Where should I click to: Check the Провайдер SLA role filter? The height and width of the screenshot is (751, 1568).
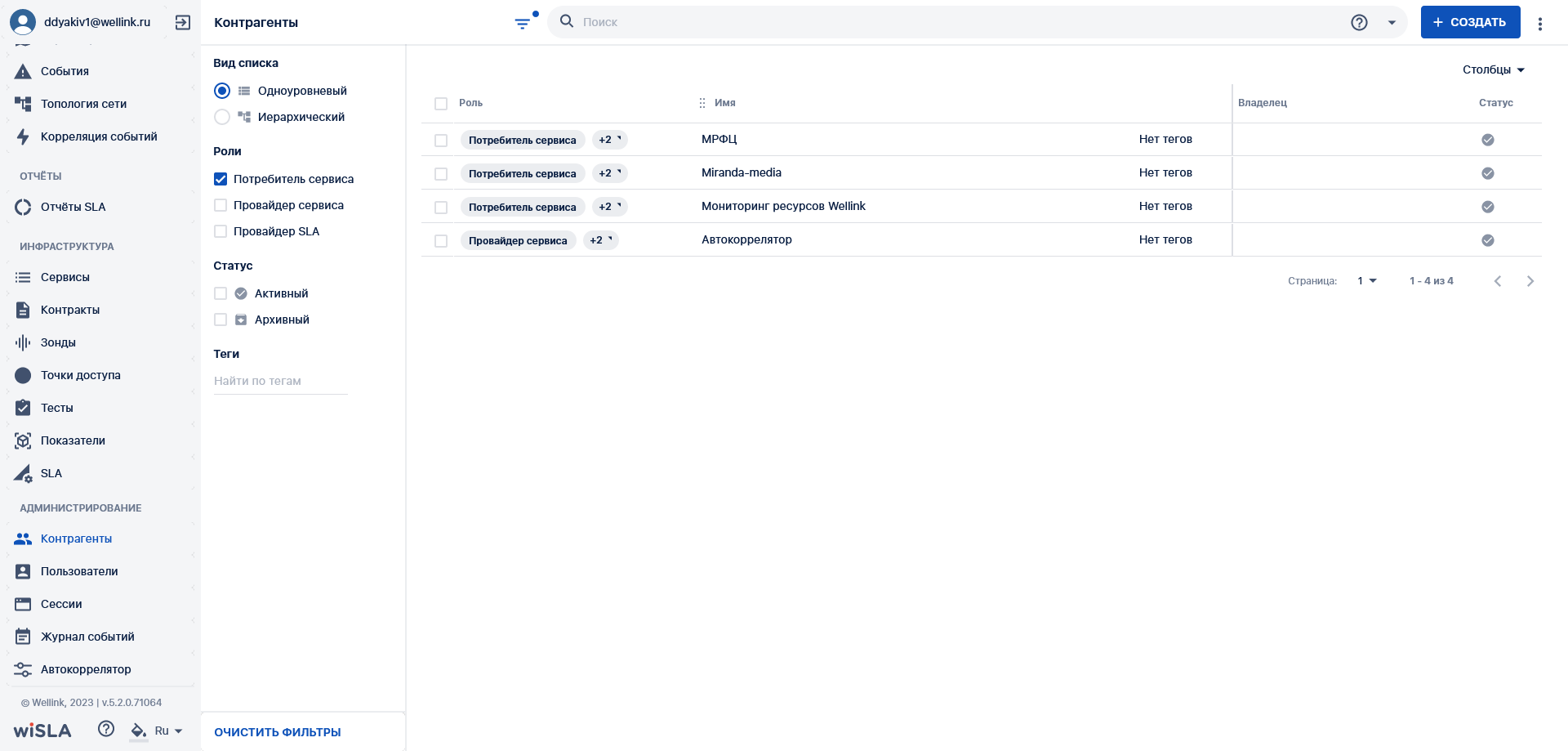pyautogui.click(x=220, y=231)
